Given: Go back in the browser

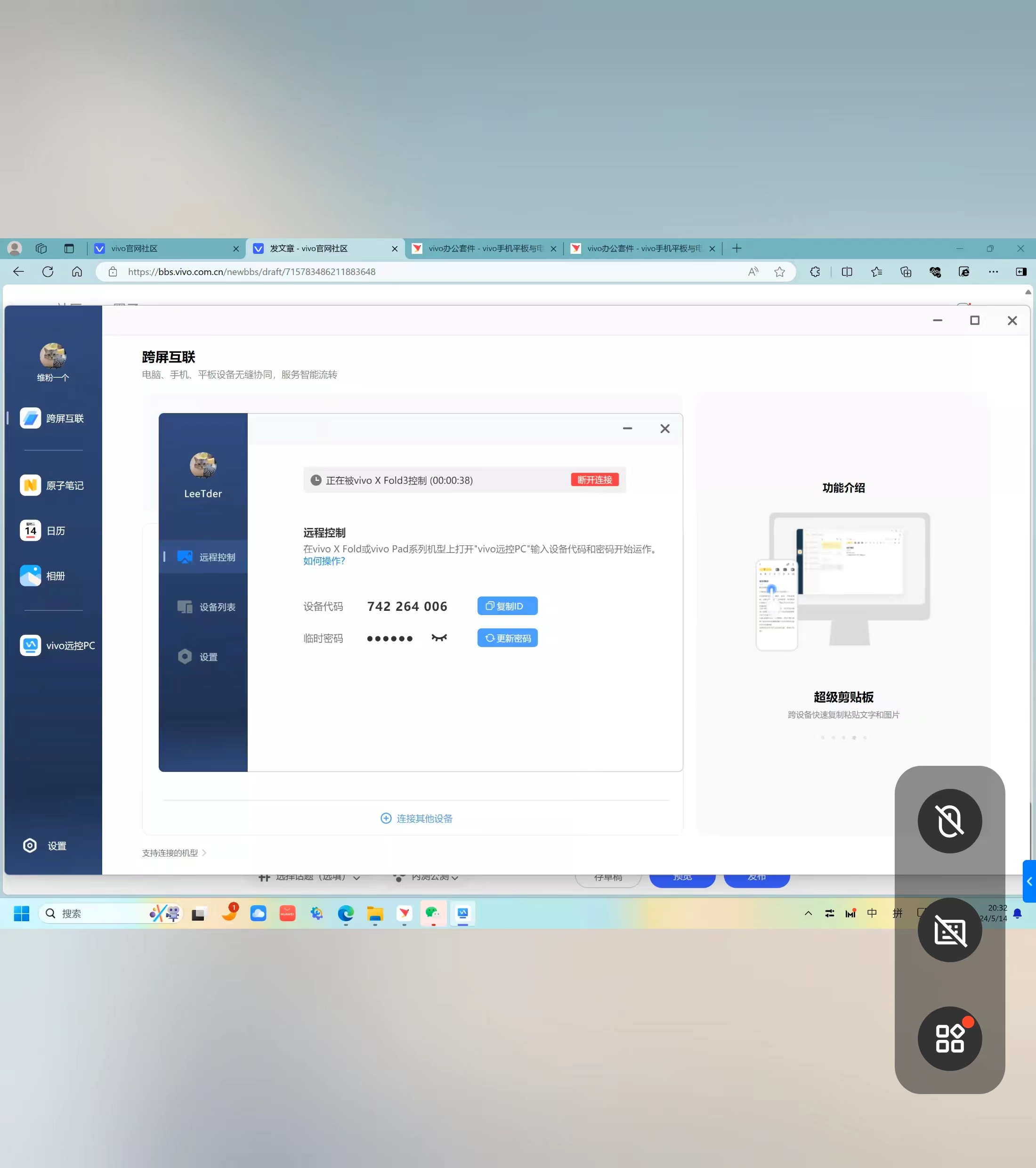Looking at the screenshot, I should pos(19,271).
